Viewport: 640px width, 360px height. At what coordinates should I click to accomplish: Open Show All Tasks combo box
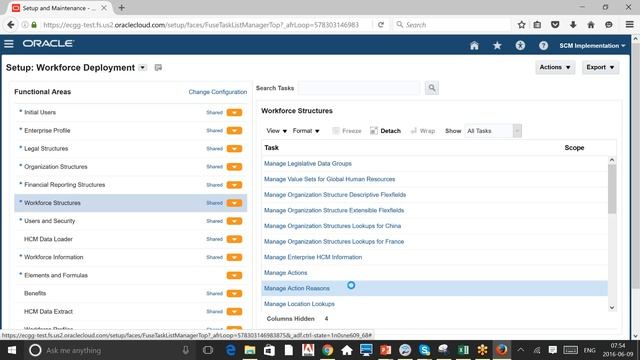(x=493, y=131)
